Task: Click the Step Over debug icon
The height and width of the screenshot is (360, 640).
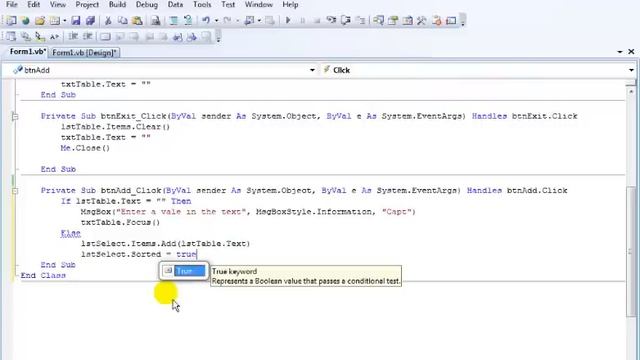Action: [346, 20]
